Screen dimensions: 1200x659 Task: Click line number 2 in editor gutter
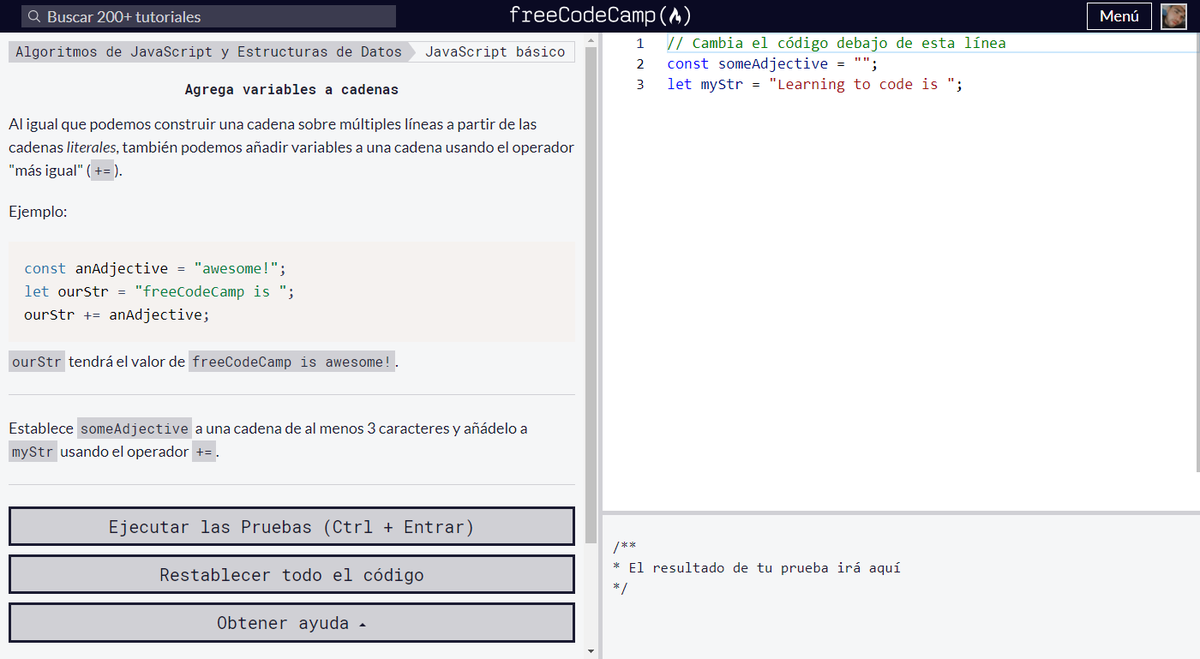tap(640, 64)
